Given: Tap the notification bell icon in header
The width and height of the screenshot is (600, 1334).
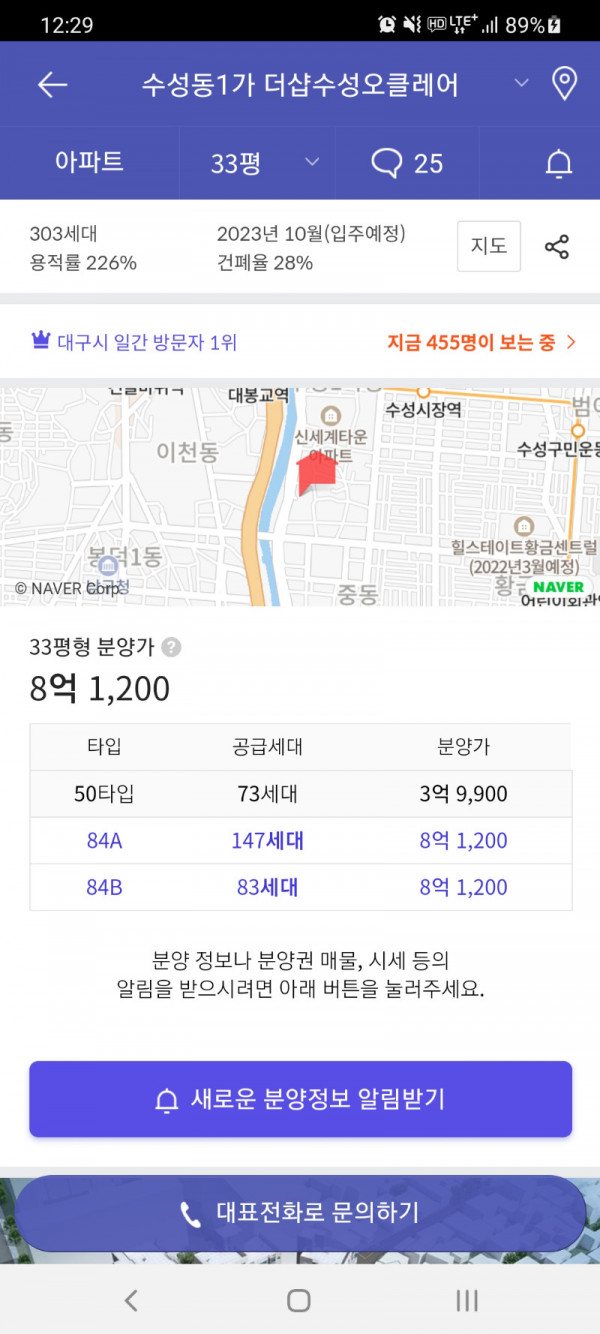Looking at the screenshot, I should pyautogui.click(x=559, y=164).
